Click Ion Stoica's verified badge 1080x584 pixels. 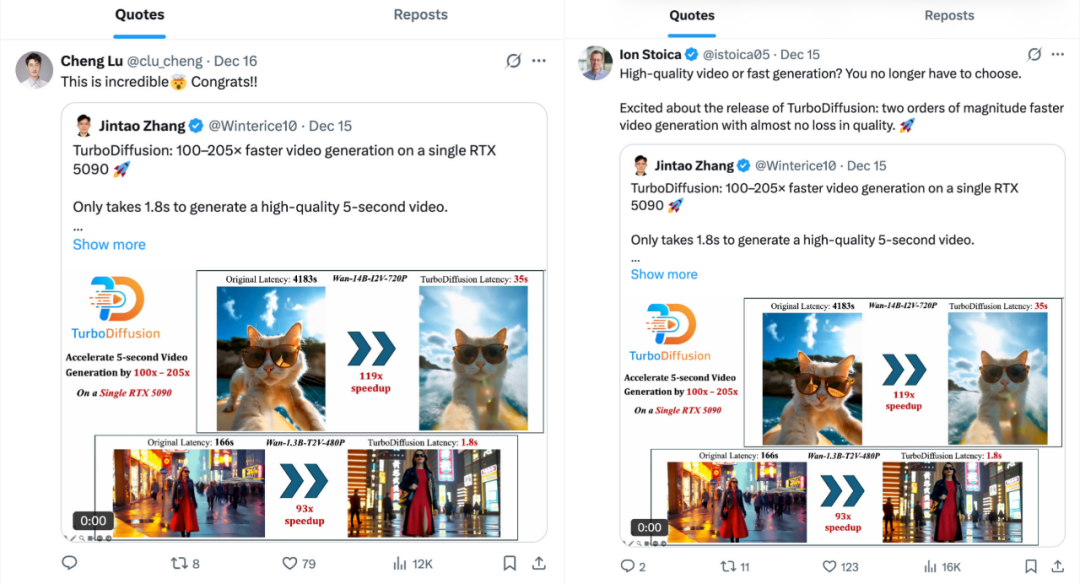coord(692,54)
